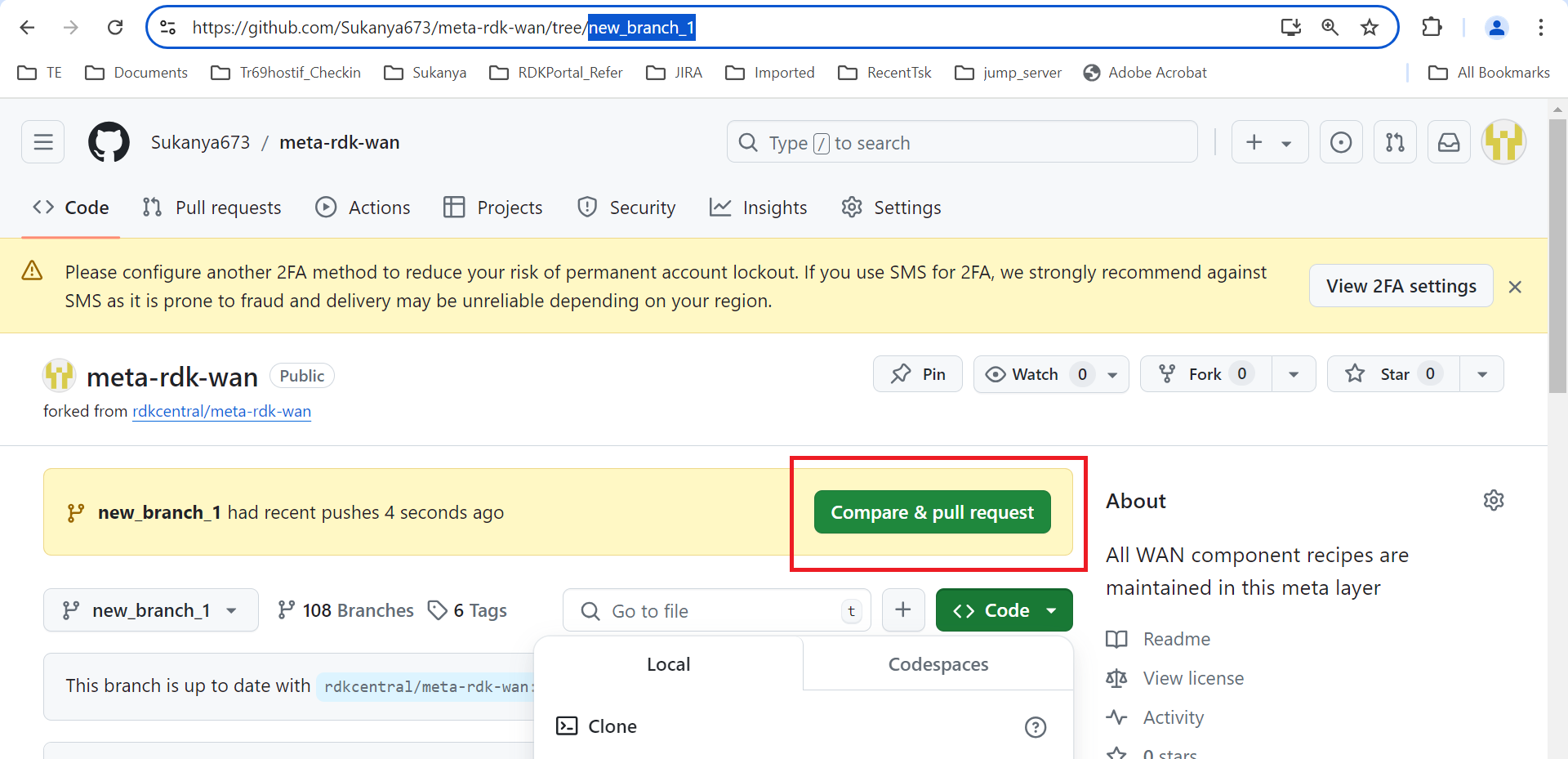Toggle the green Code dropdown button
This screenshot has width=1568, height=759.
pyautogui.click(x=1004, y=610)
